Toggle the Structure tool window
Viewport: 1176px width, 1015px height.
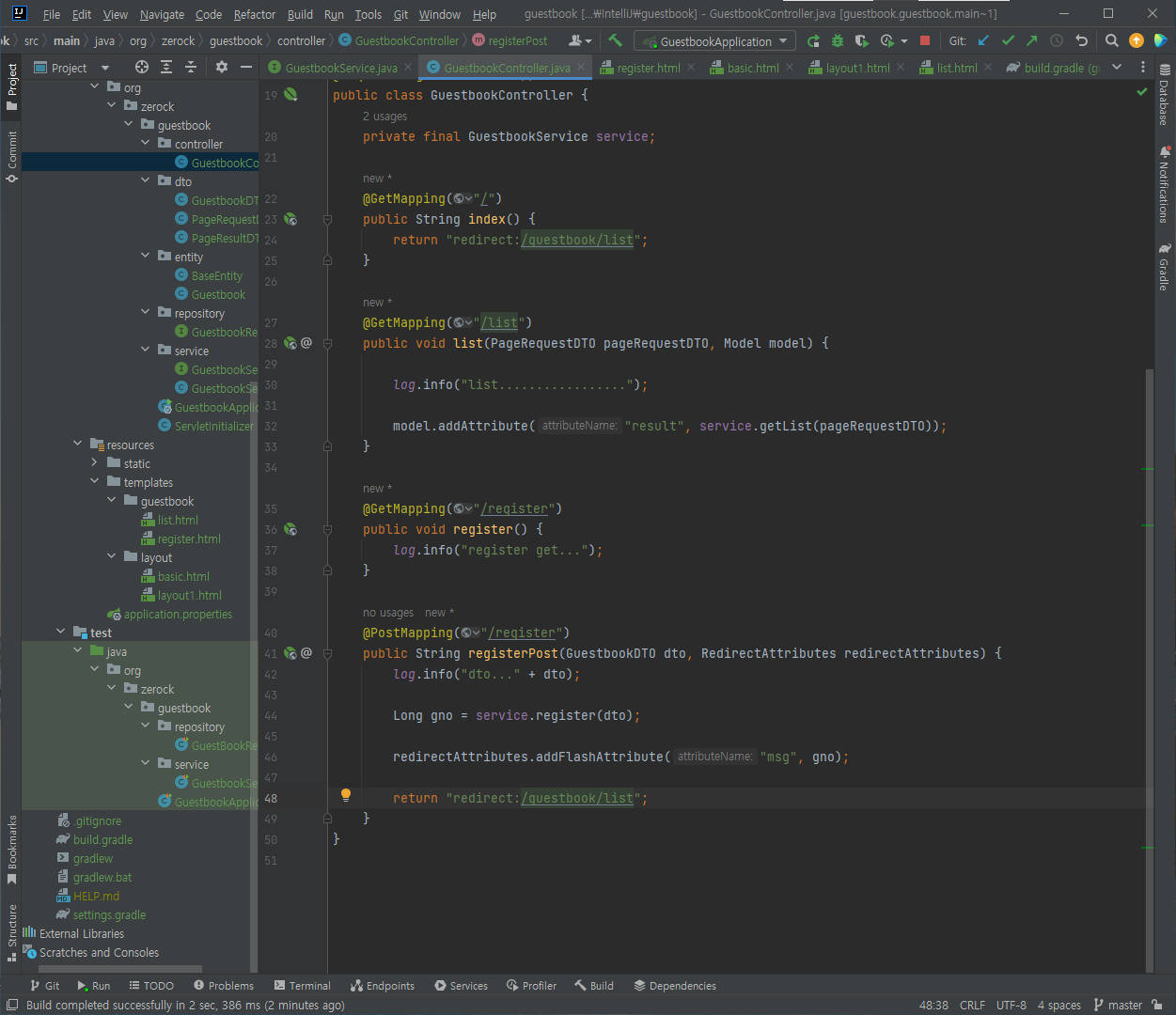point(12,933)
